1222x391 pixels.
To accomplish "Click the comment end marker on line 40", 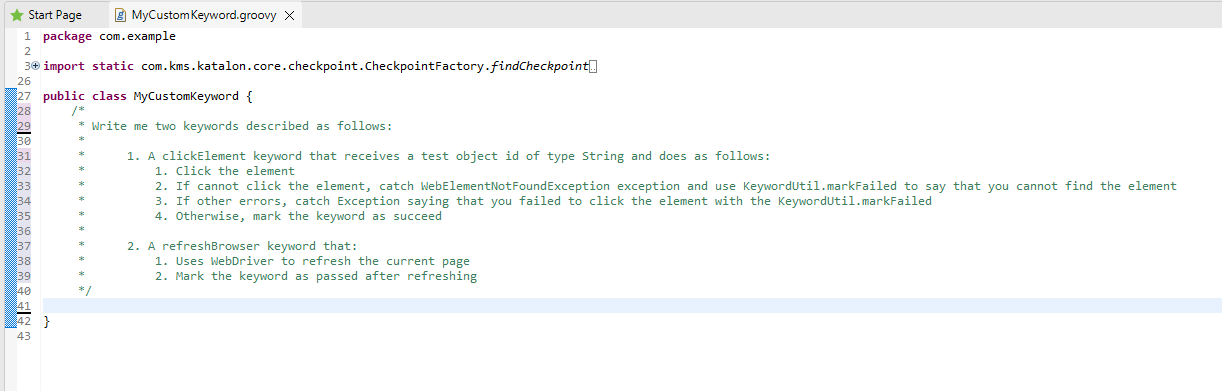I will coord(83,291).
